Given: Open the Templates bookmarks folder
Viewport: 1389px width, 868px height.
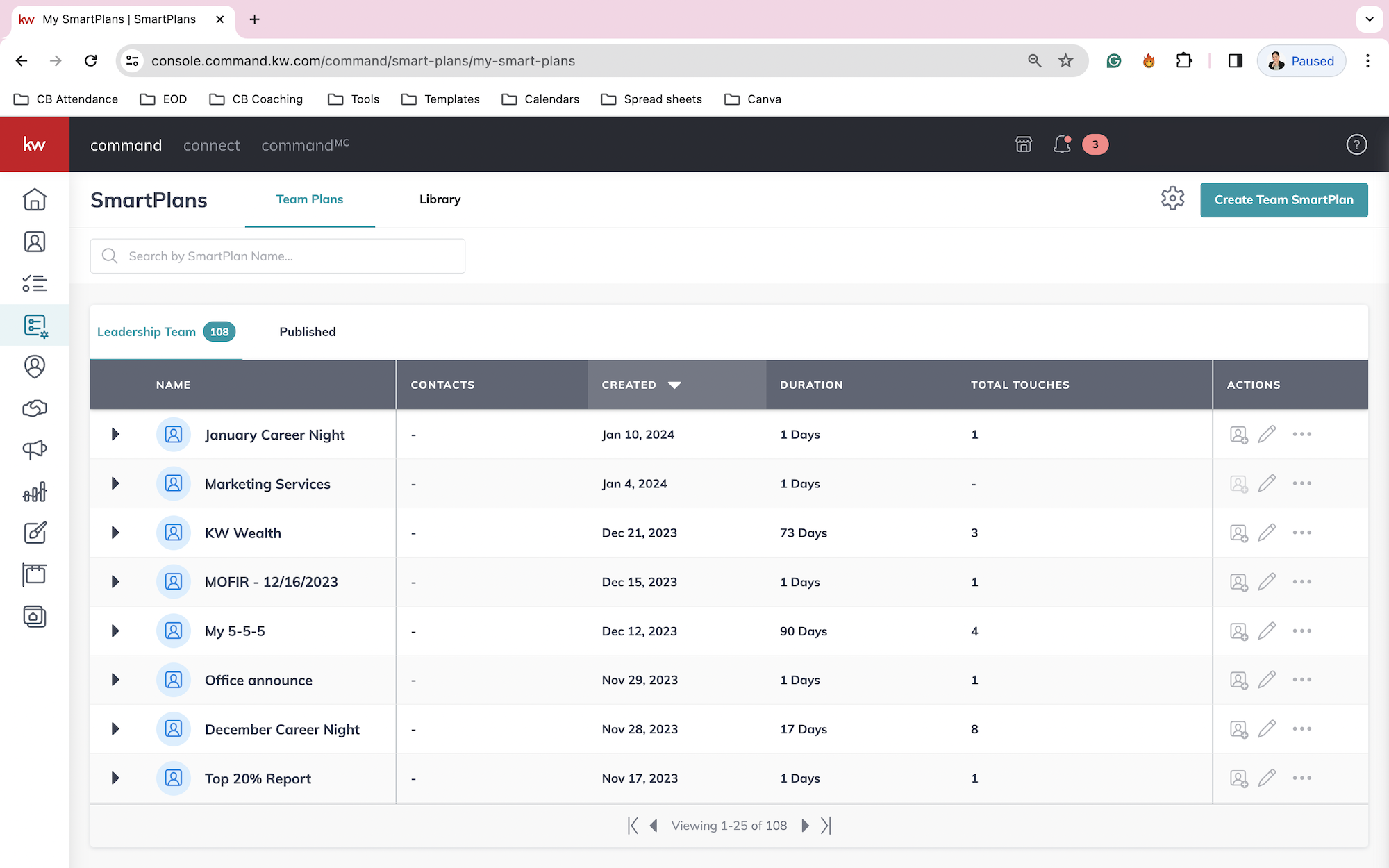Looking at the screenshot, I should [440, 99].
